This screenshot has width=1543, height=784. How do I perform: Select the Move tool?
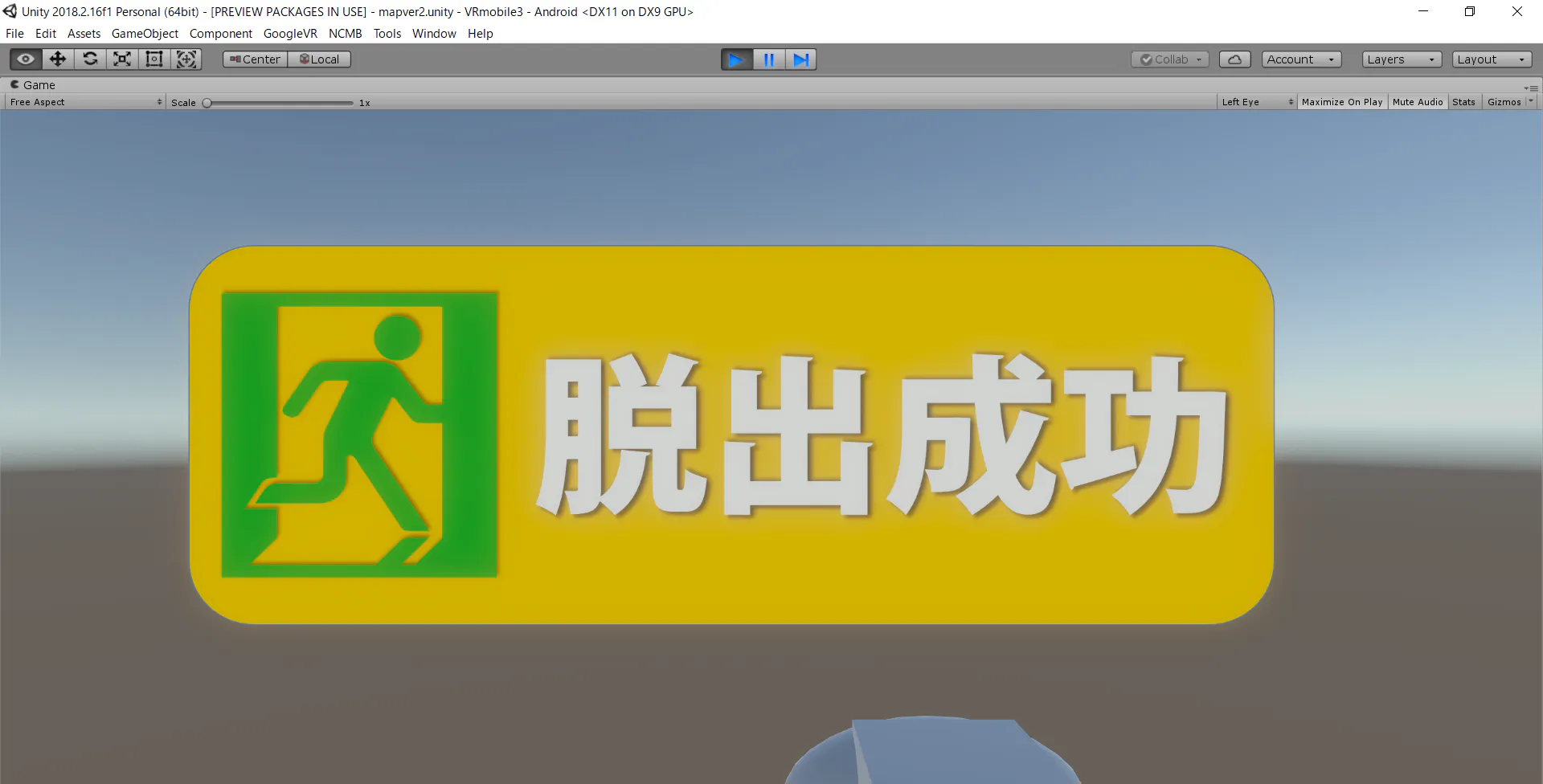tap(58, 59)
